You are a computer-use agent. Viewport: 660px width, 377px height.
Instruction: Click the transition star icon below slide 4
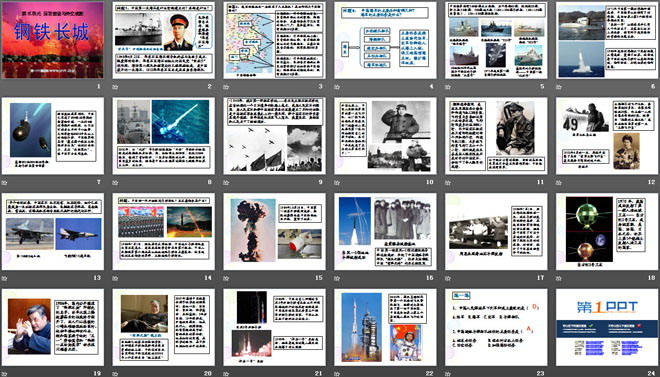pos(337,87)
